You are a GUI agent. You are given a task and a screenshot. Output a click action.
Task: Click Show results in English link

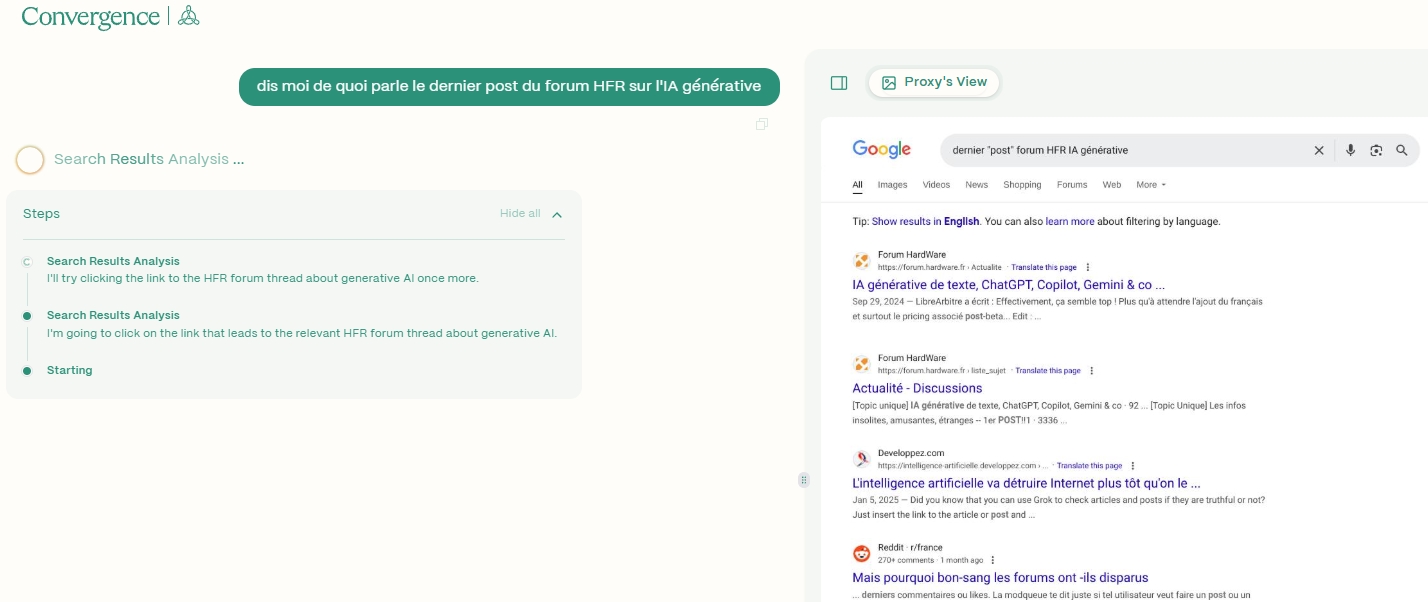click(x=925, y=222)
